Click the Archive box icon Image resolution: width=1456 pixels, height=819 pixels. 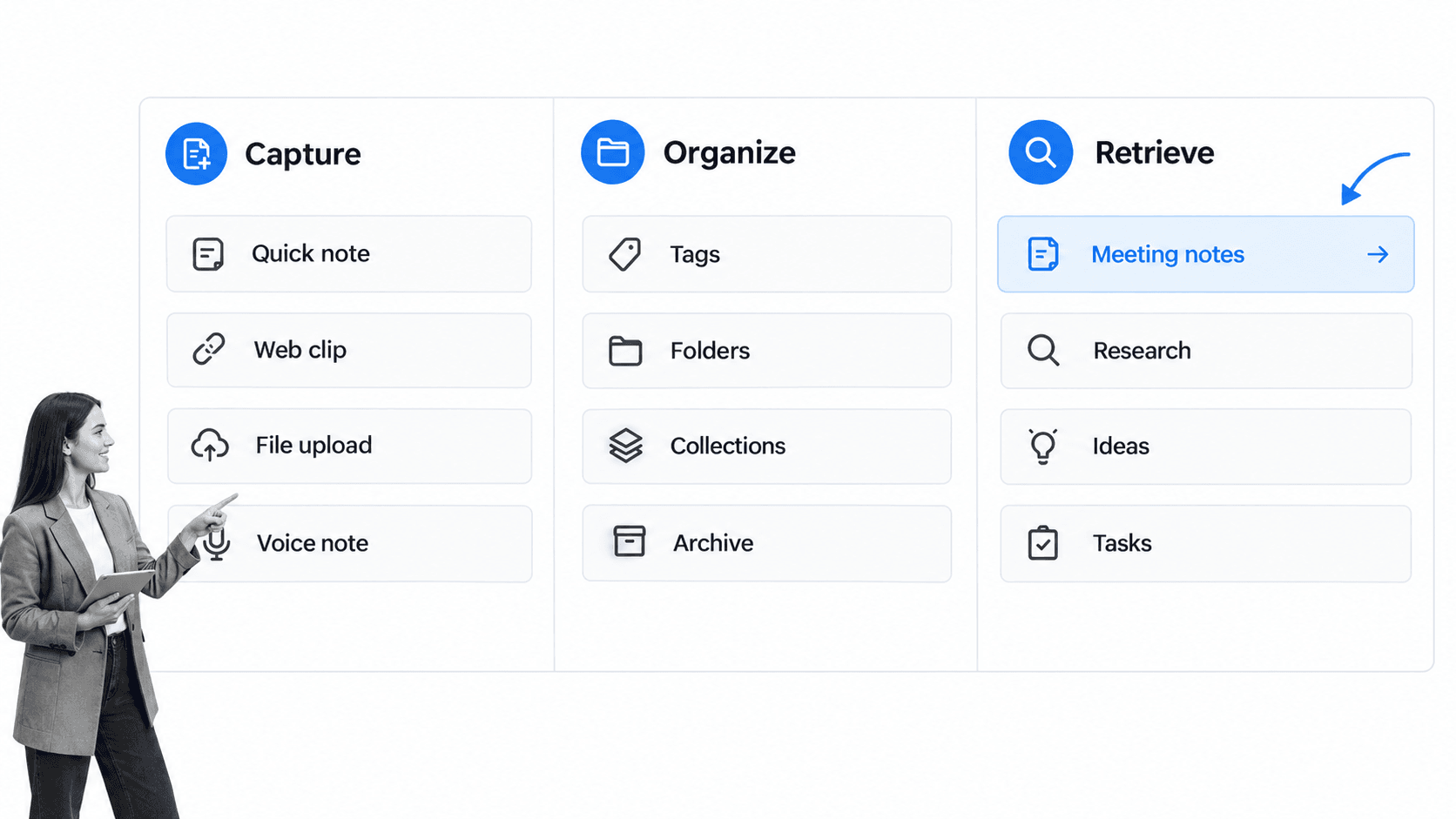coord(629,541)
